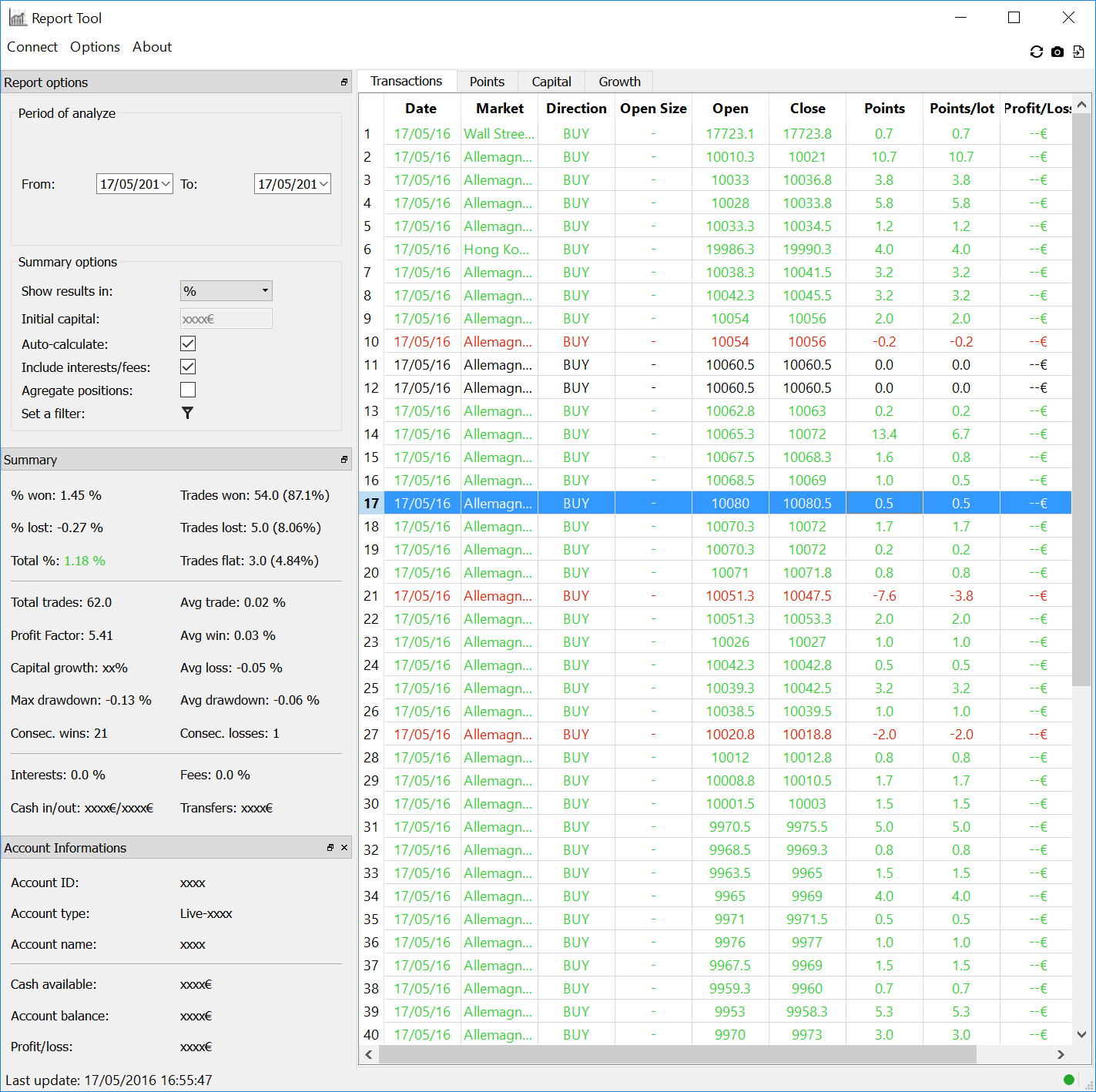Click the open price cell 9959.3
The height and width of the screenshot is (1092, 1096).
click(x=730, y=989)
